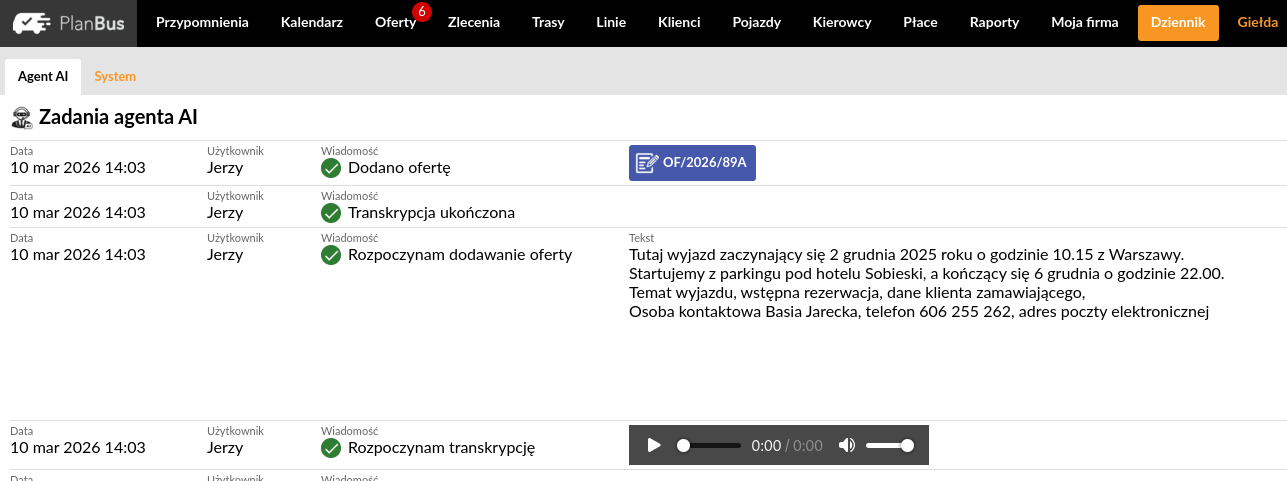
Task: Adjust the audio volume slider
Action: [889, 445]
